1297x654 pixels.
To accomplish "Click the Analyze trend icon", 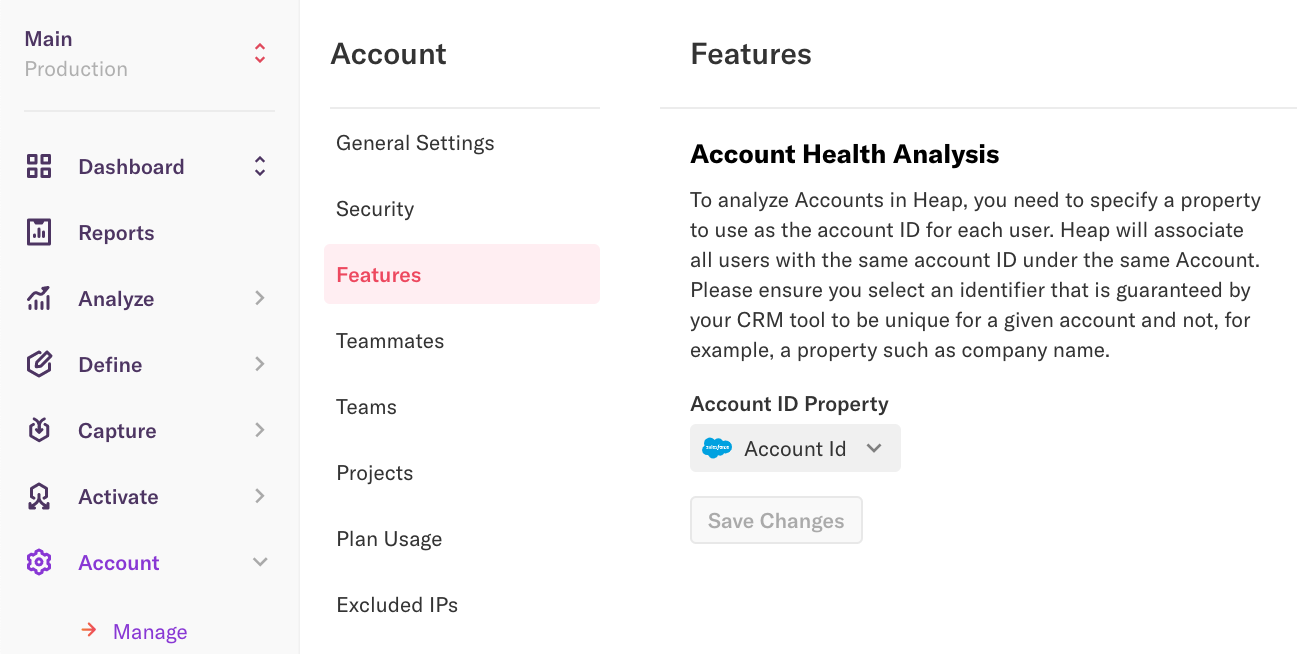I will (x=39, y=299).
